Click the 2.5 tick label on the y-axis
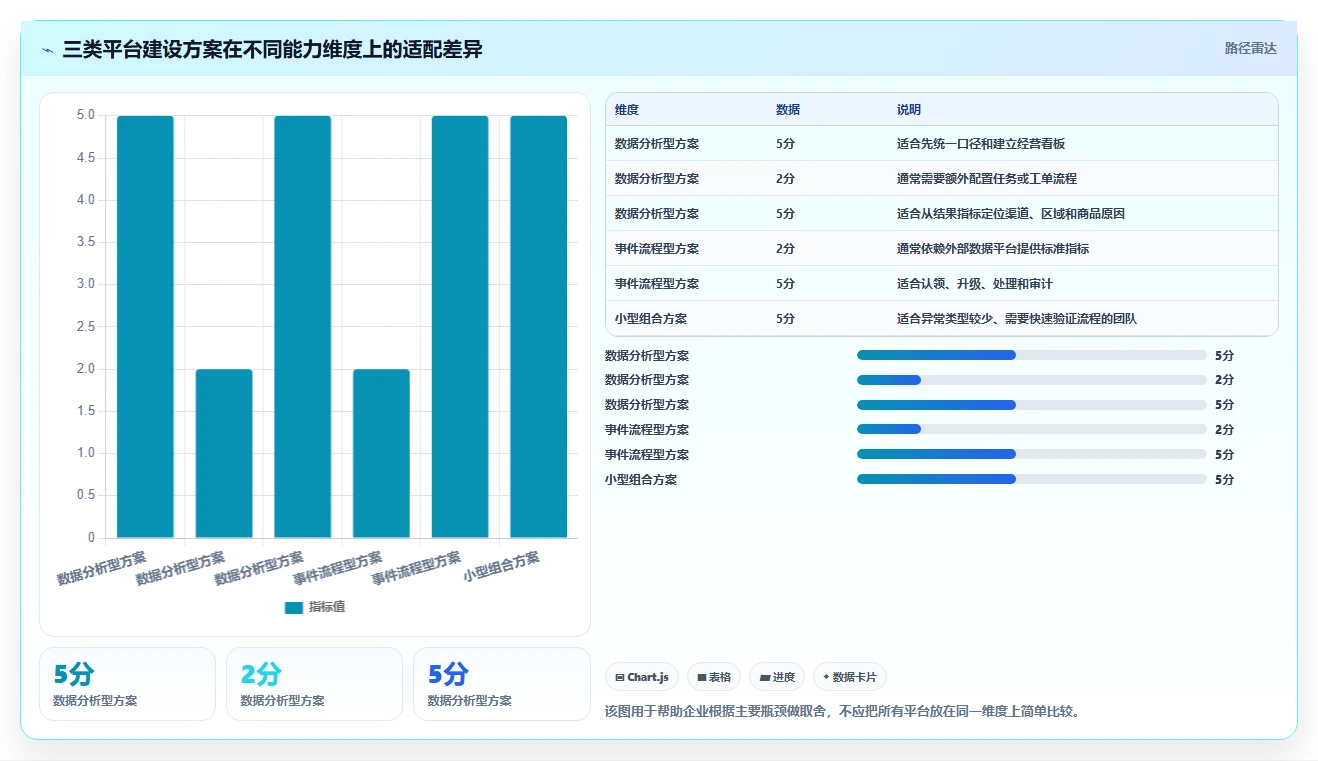Image resolution: width=1318 pixels, height=761 pixels. click(x=85, y=327)
